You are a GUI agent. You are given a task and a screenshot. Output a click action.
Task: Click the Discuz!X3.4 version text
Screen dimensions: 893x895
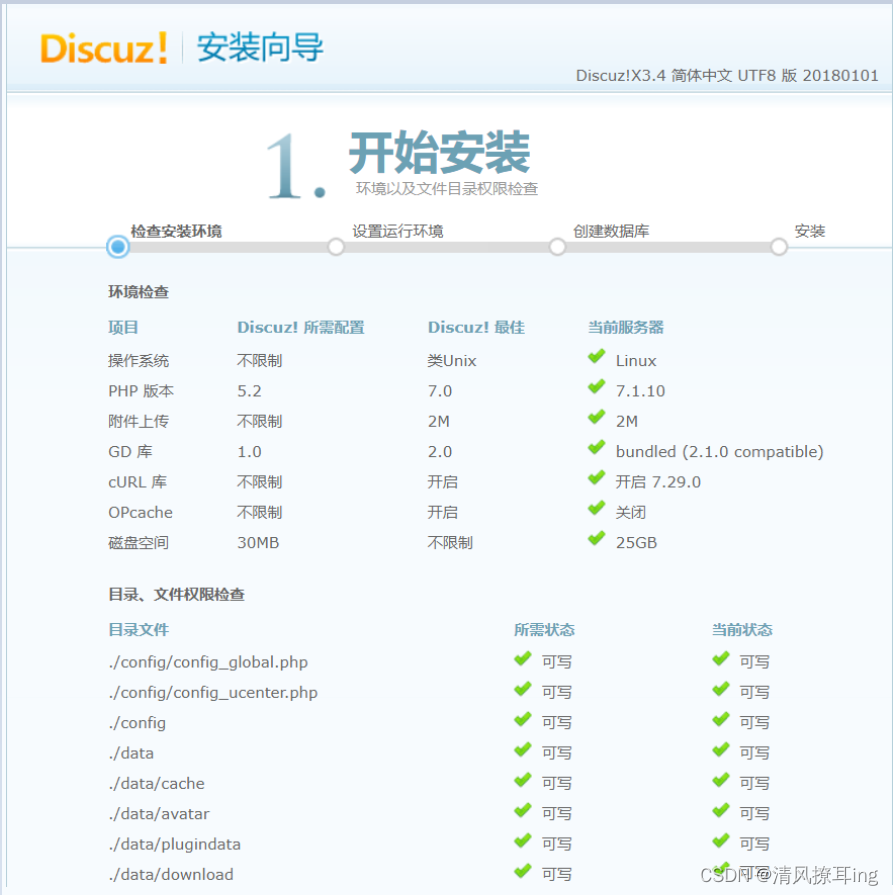727,75
